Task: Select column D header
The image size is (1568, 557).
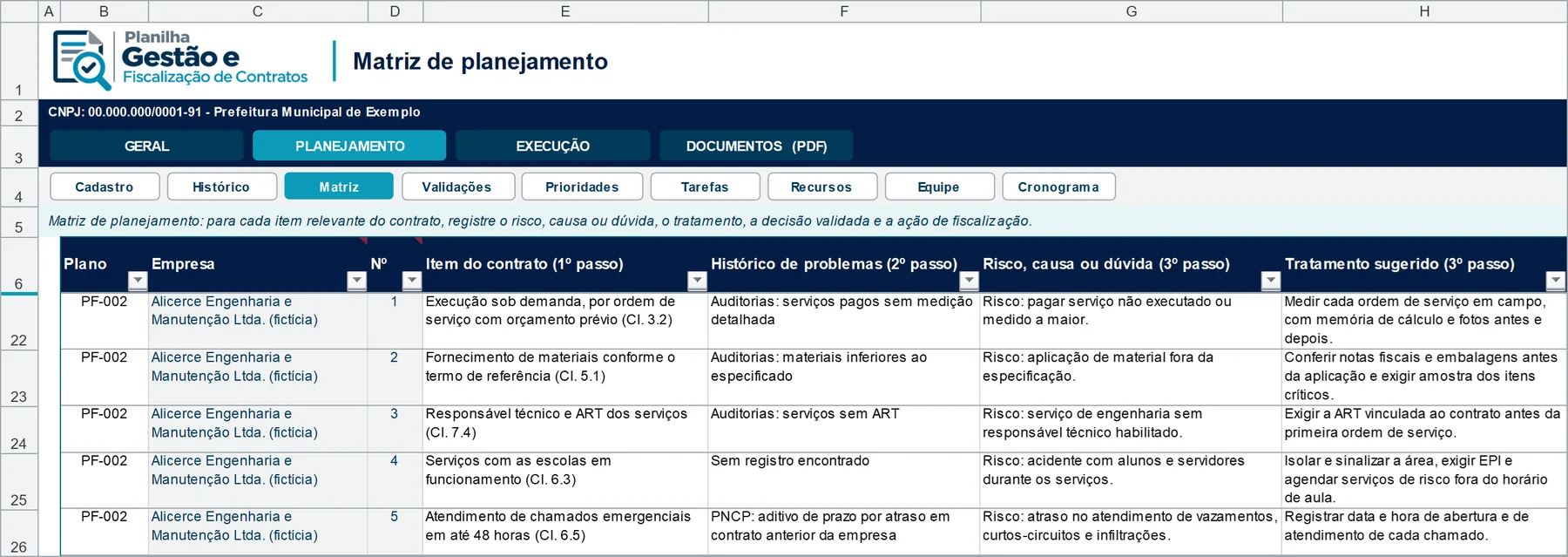Action: coord(395,11)
